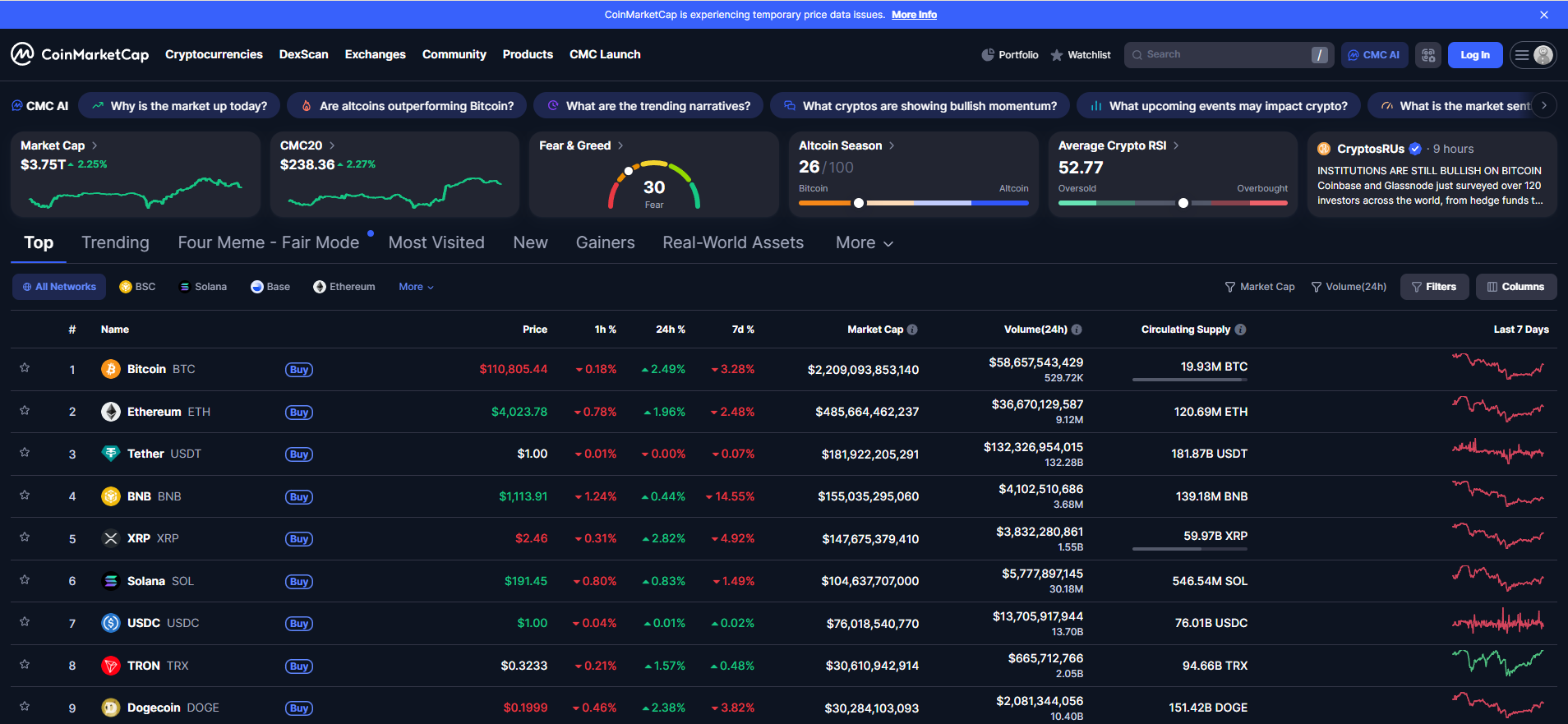Select the All Networks filter

click(59, 287)
